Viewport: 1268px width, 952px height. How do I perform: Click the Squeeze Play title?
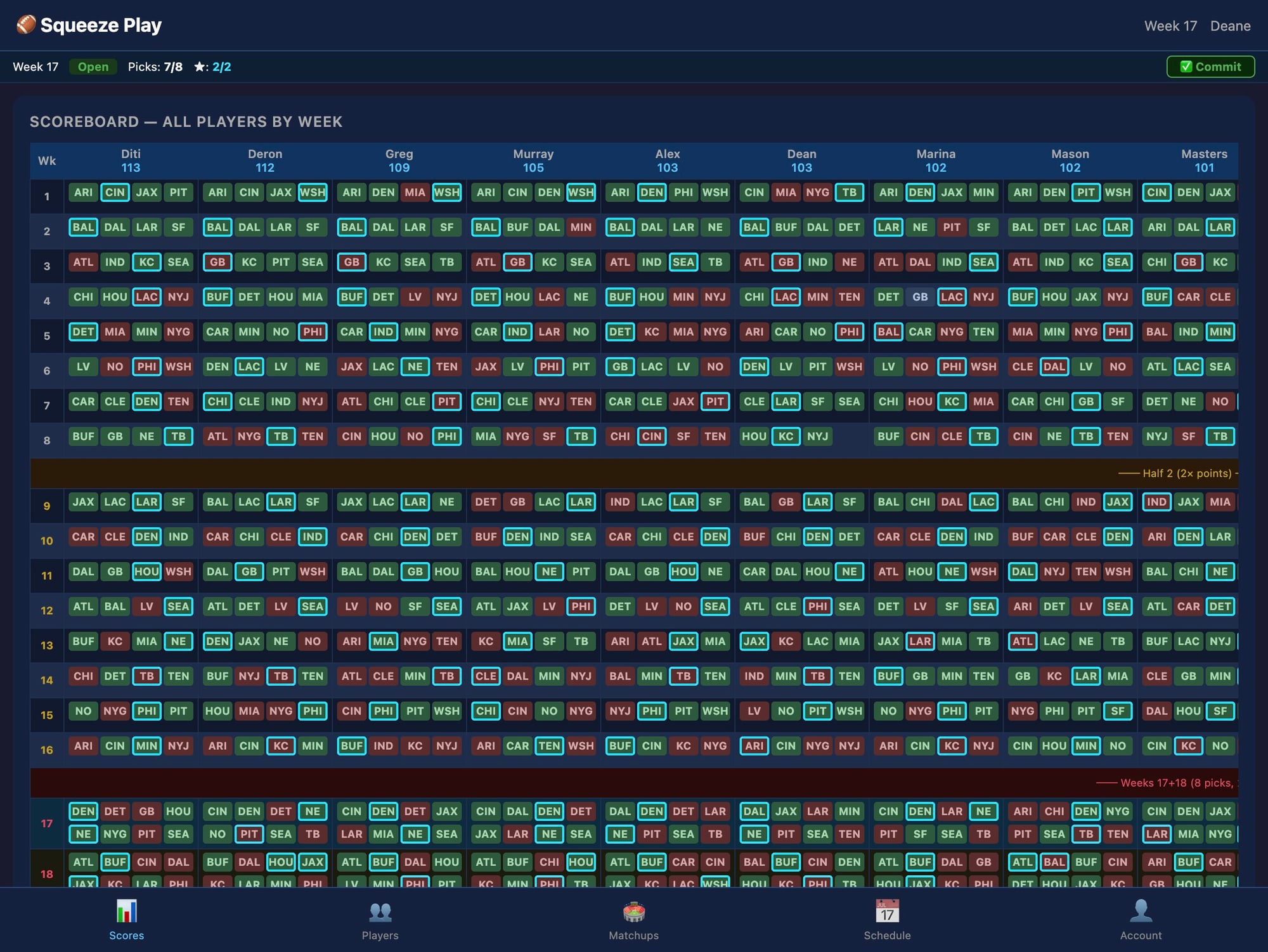point(101,25)
